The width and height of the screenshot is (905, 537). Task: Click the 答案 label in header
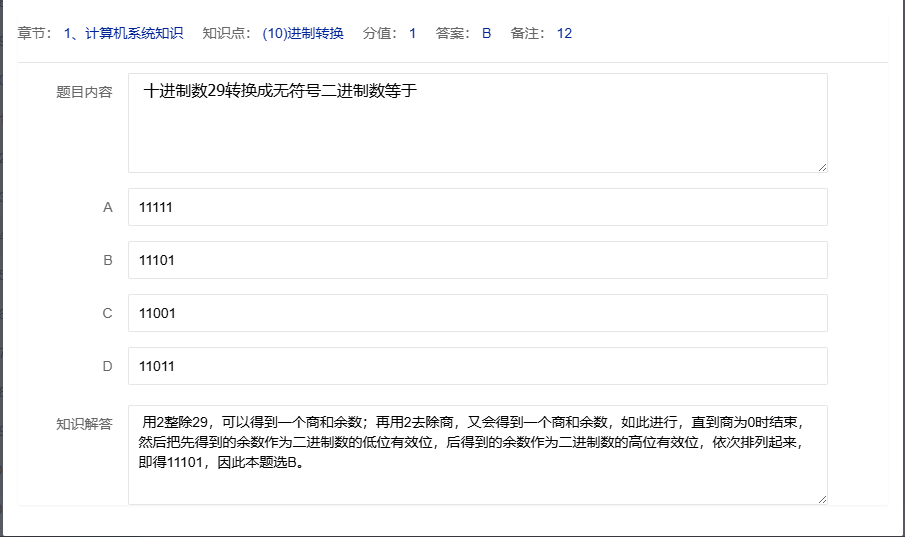[454, 33]
